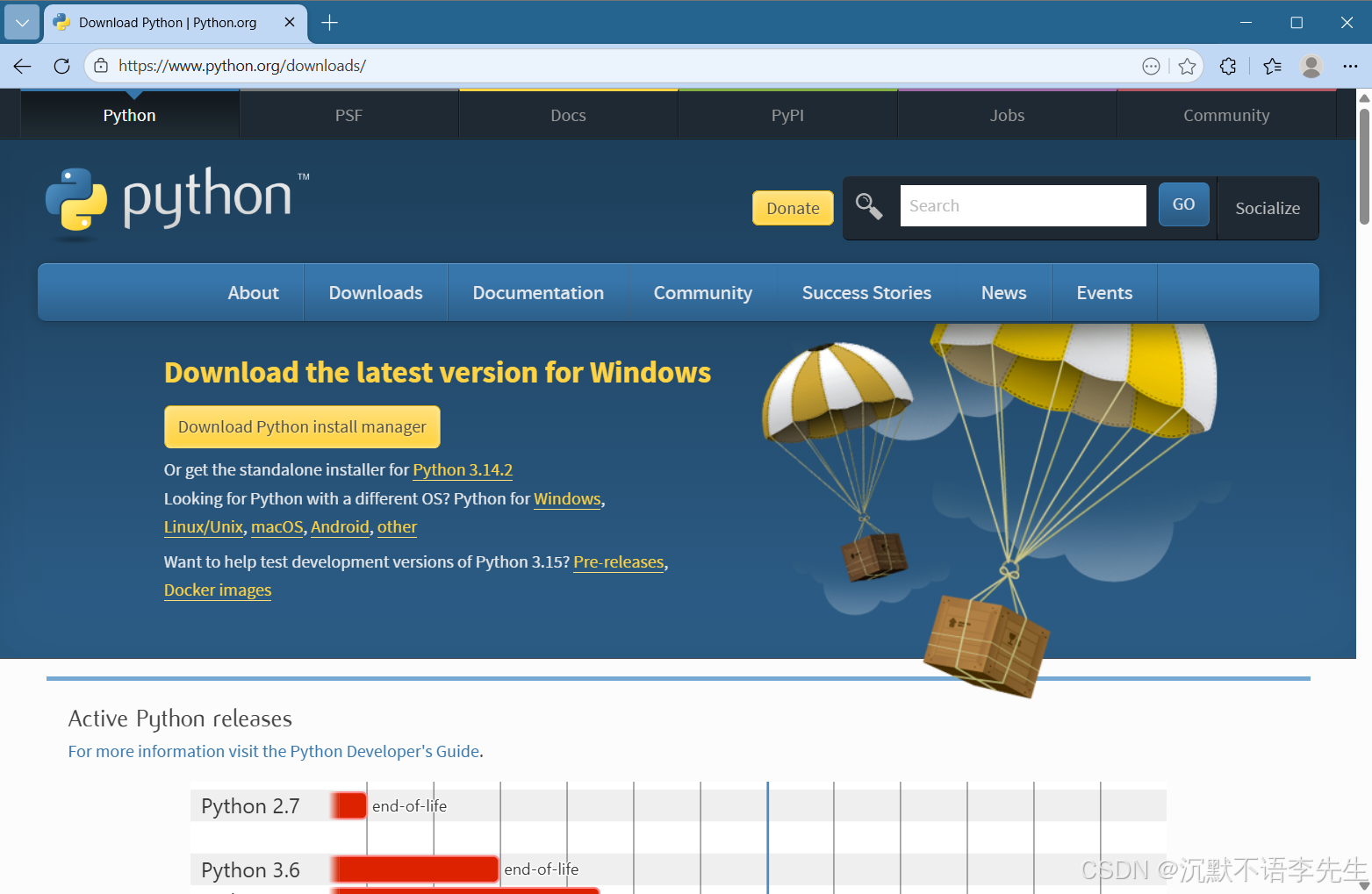Open the macOS link
This screenshot has width=1372, height=894.
[x=277, y=527]
